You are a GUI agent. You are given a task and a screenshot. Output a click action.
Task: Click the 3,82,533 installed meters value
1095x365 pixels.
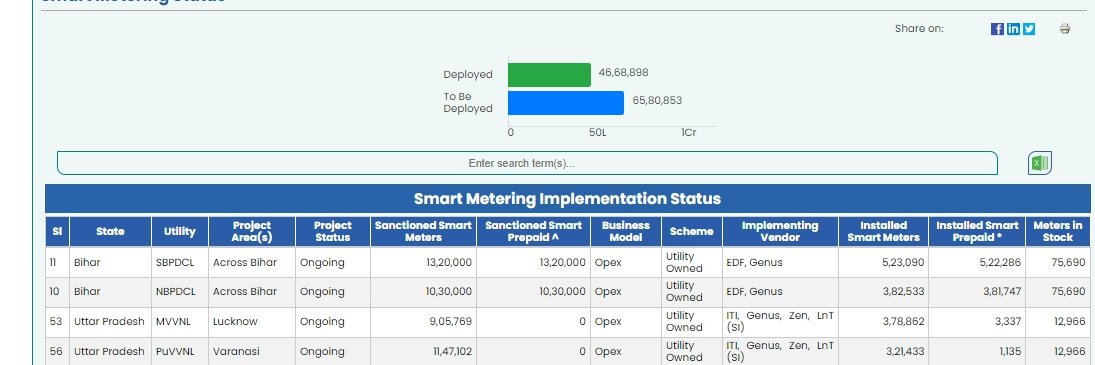[904, 292]
